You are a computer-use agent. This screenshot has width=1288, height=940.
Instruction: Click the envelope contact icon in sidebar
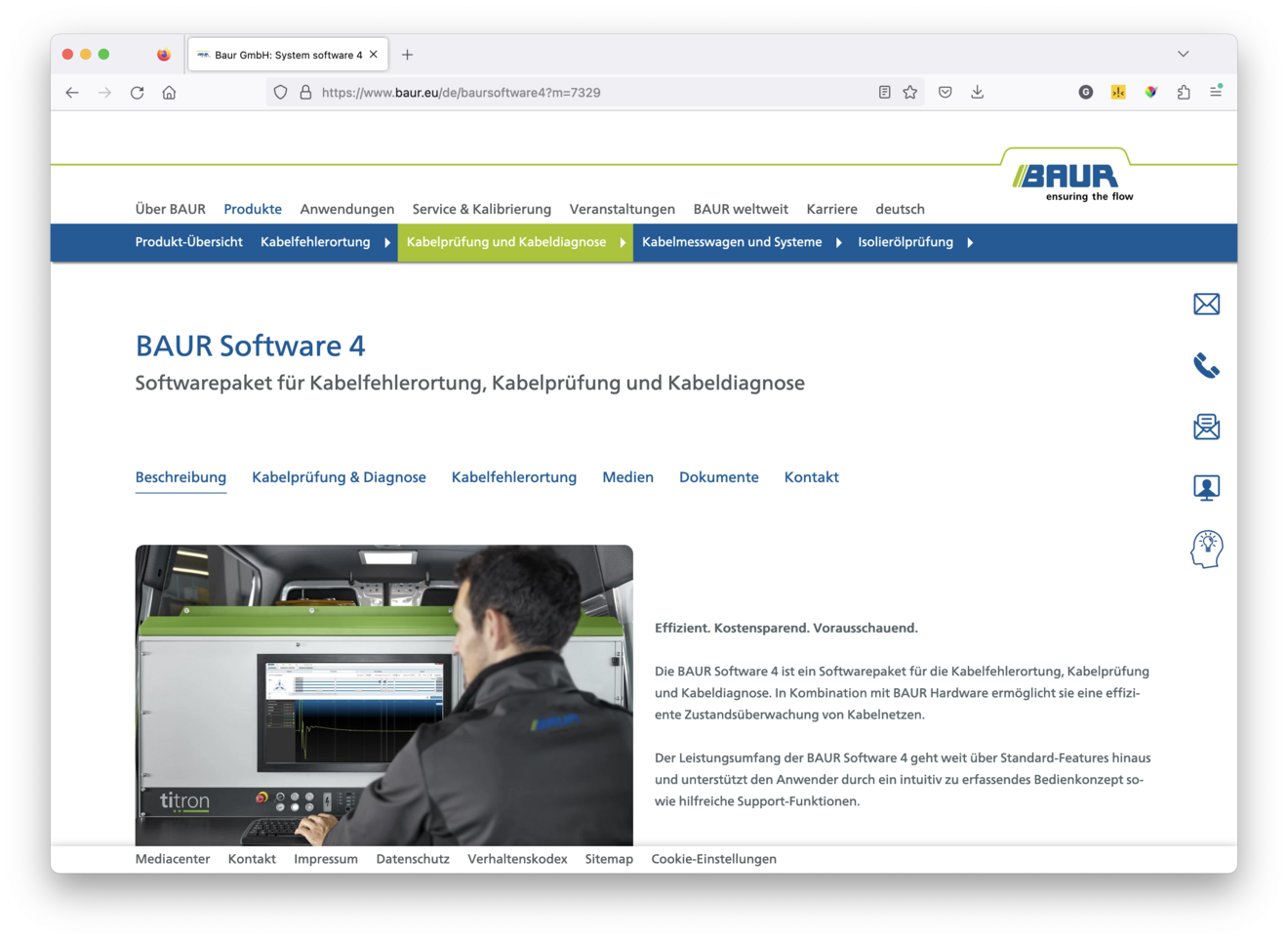1207,305
